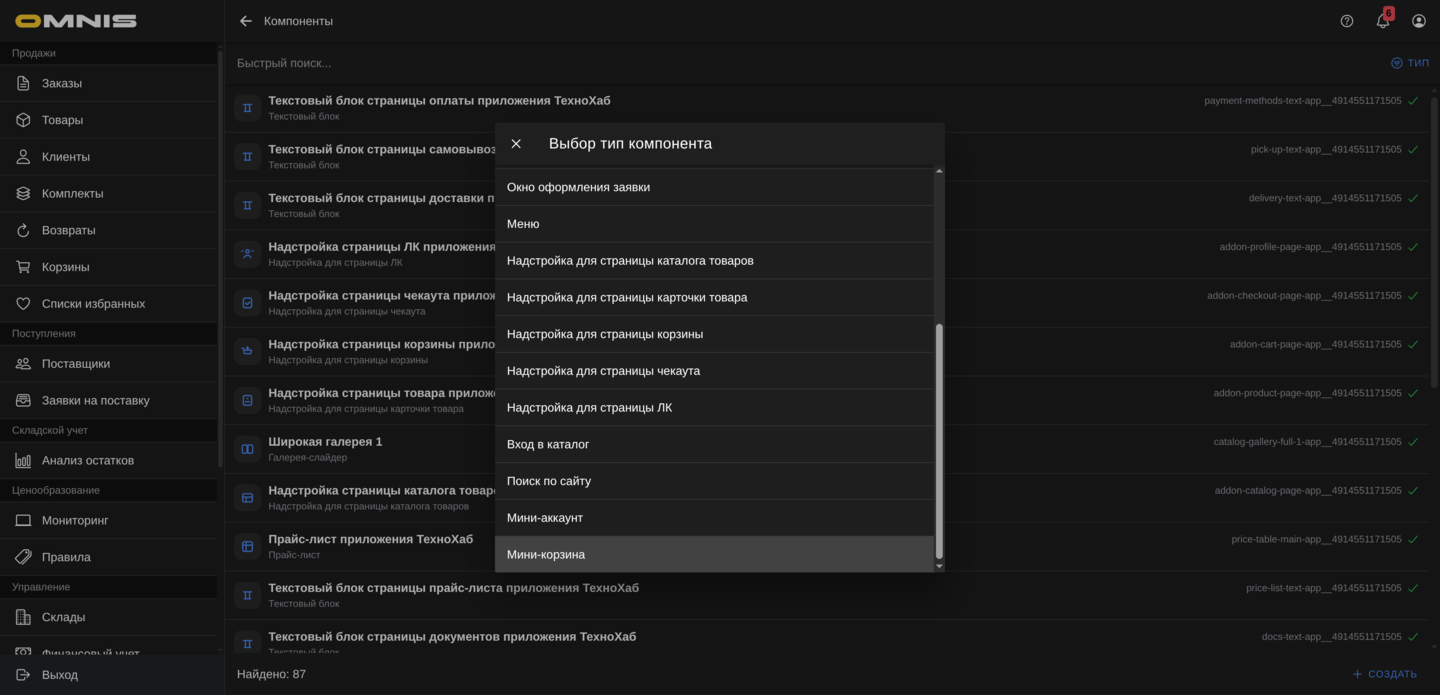1440x695 pixels.
Task: Select Мини-корзина from the type list
Action: point(546,554)
